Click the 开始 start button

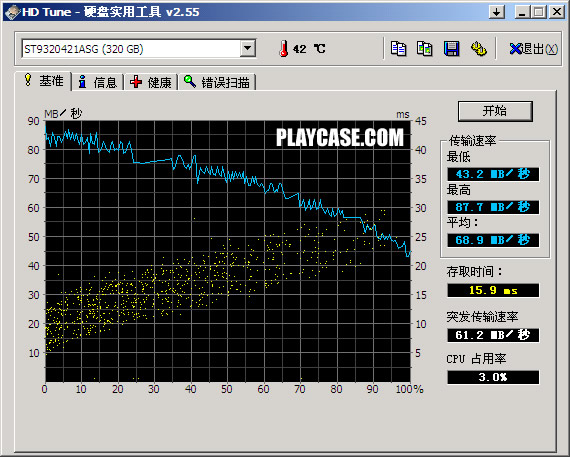click(x=495, y=111)
